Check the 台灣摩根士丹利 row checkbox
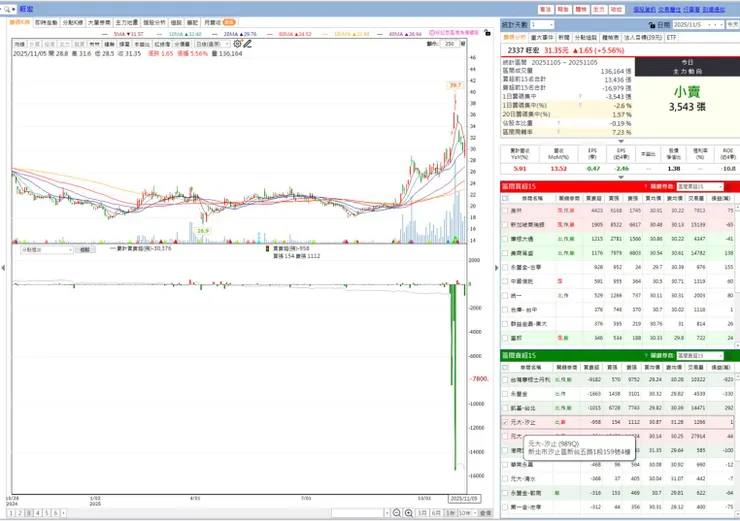The height and width of the screenshot is (521, 740). coord(505,379)
